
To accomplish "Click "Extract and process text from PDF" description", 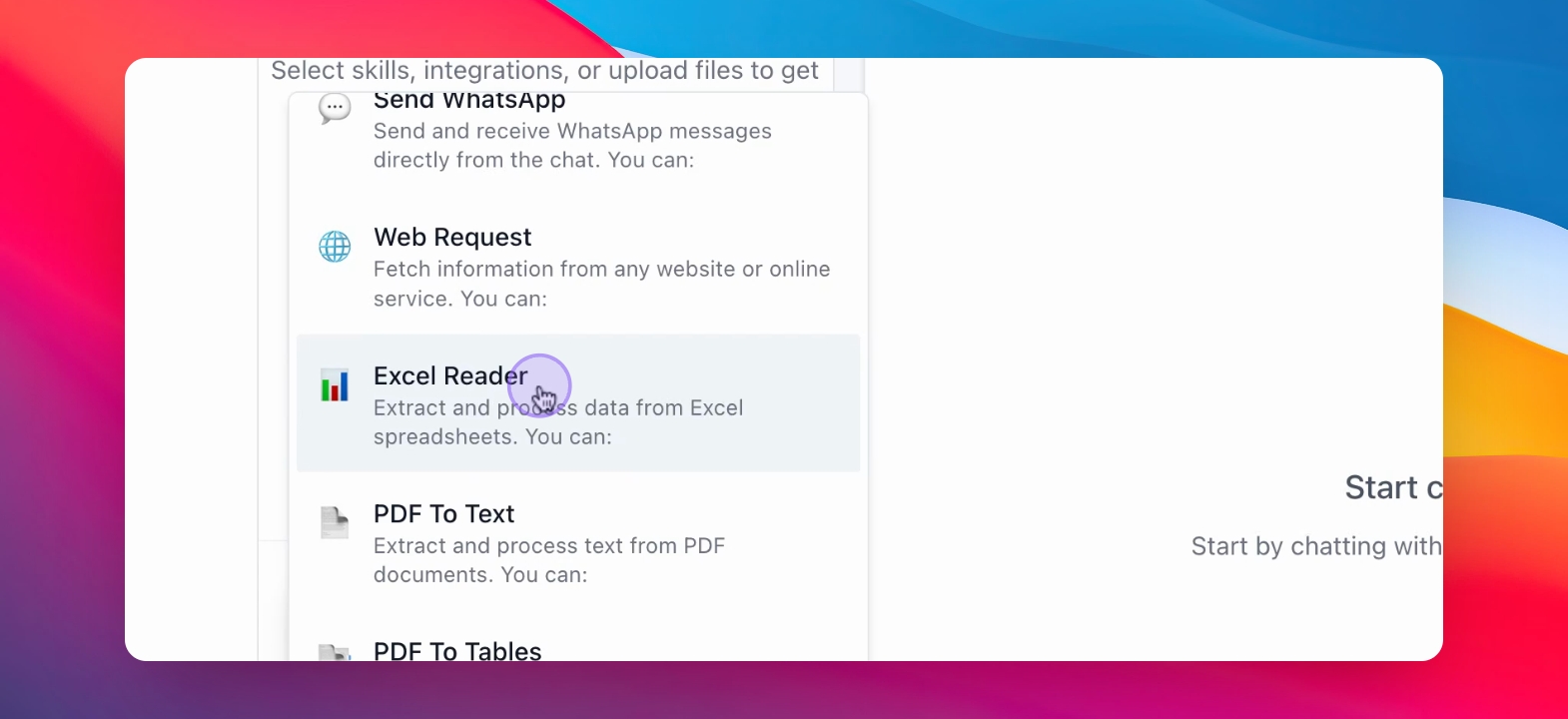I will pyautogui.click(x=549, y=545).
